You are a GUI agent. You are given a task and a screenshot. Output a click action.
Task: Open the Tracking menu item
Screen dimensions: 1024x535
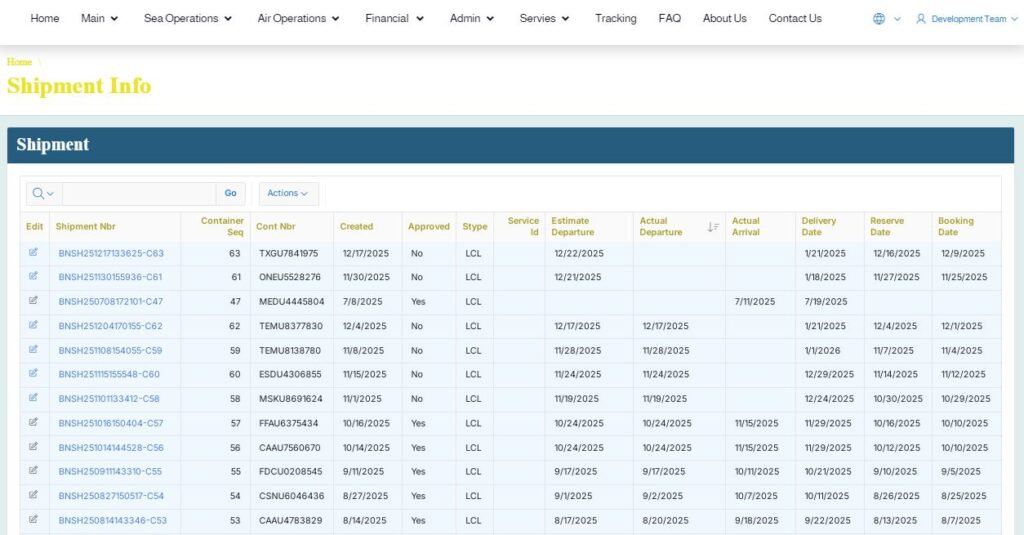click(615, 18)
